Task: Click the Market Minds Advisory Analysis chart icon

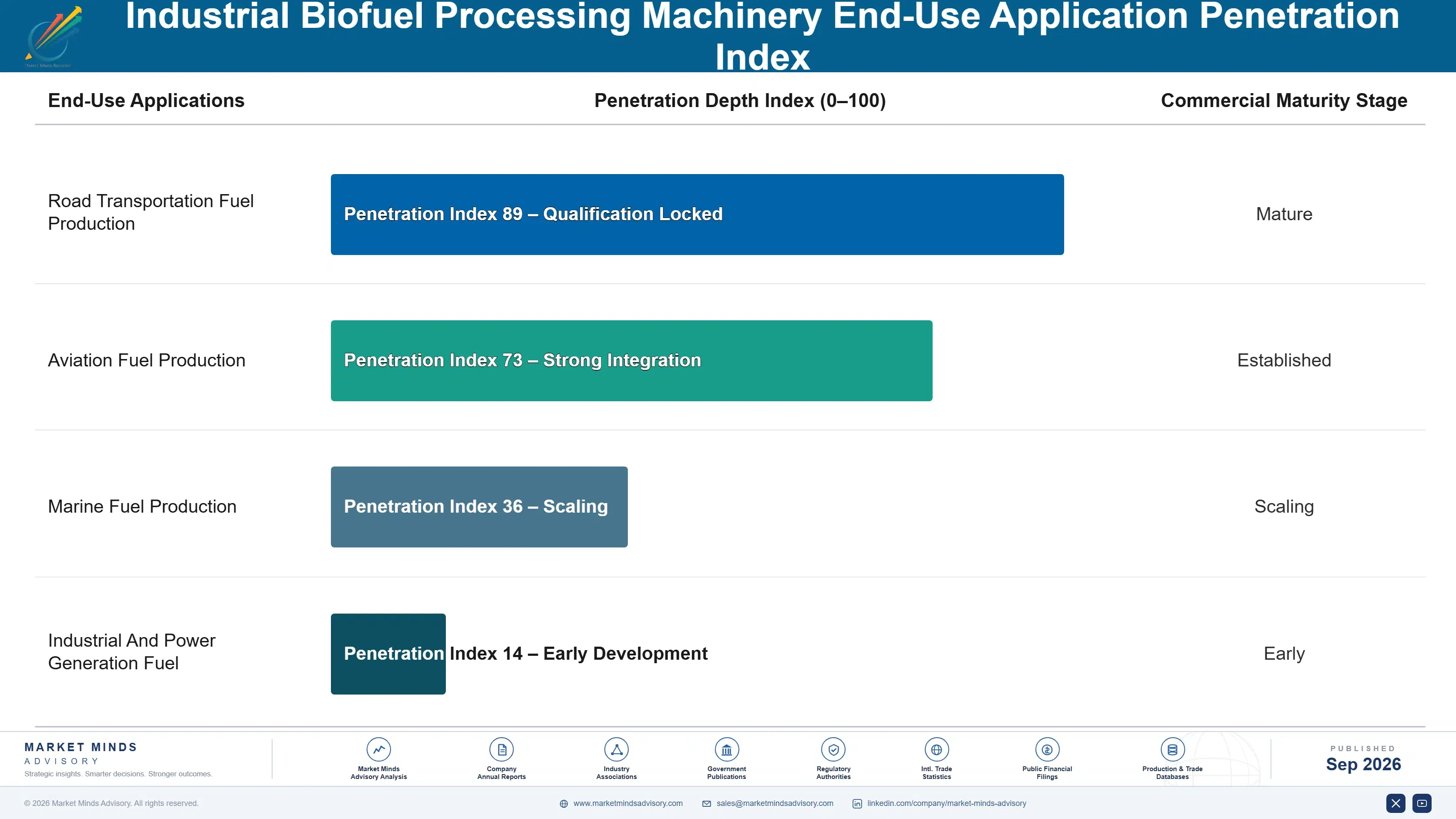Action: pos(379,749)
